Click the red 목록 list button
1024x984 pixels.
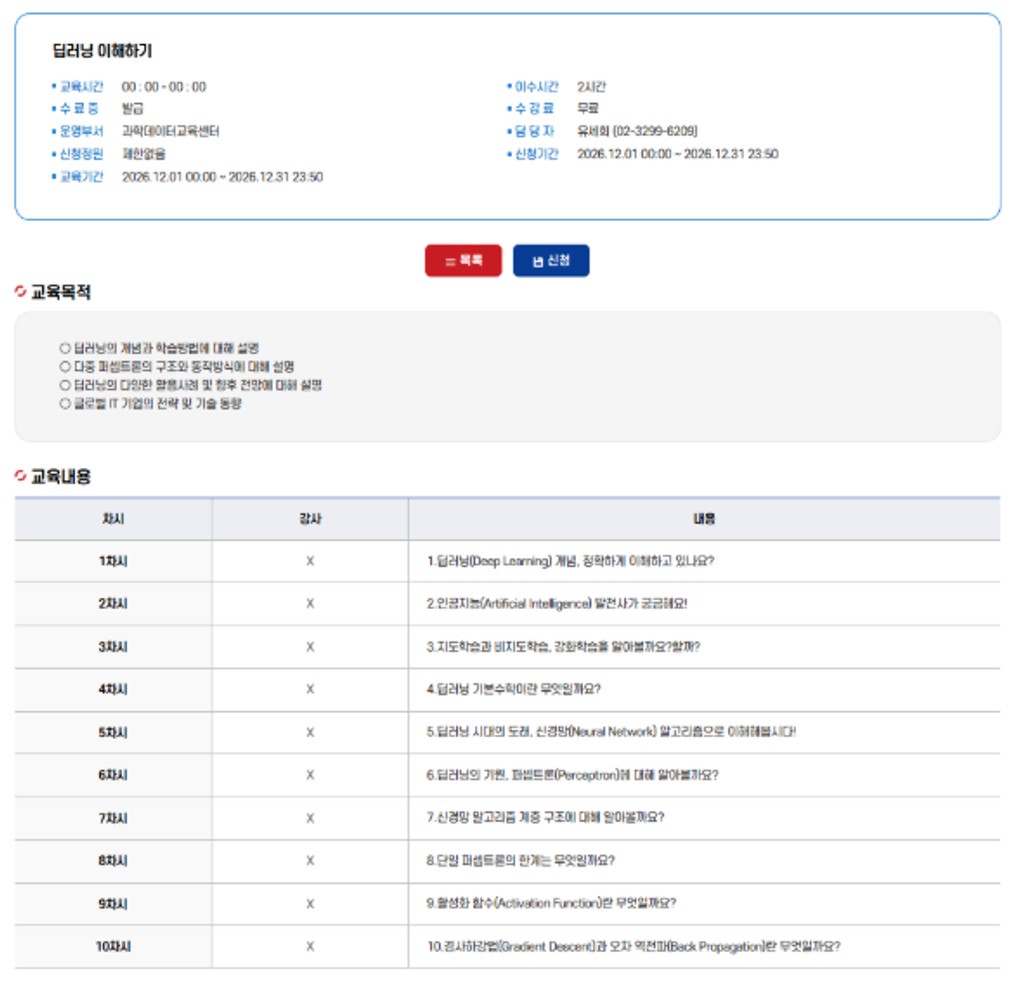(x=463, y=261)
